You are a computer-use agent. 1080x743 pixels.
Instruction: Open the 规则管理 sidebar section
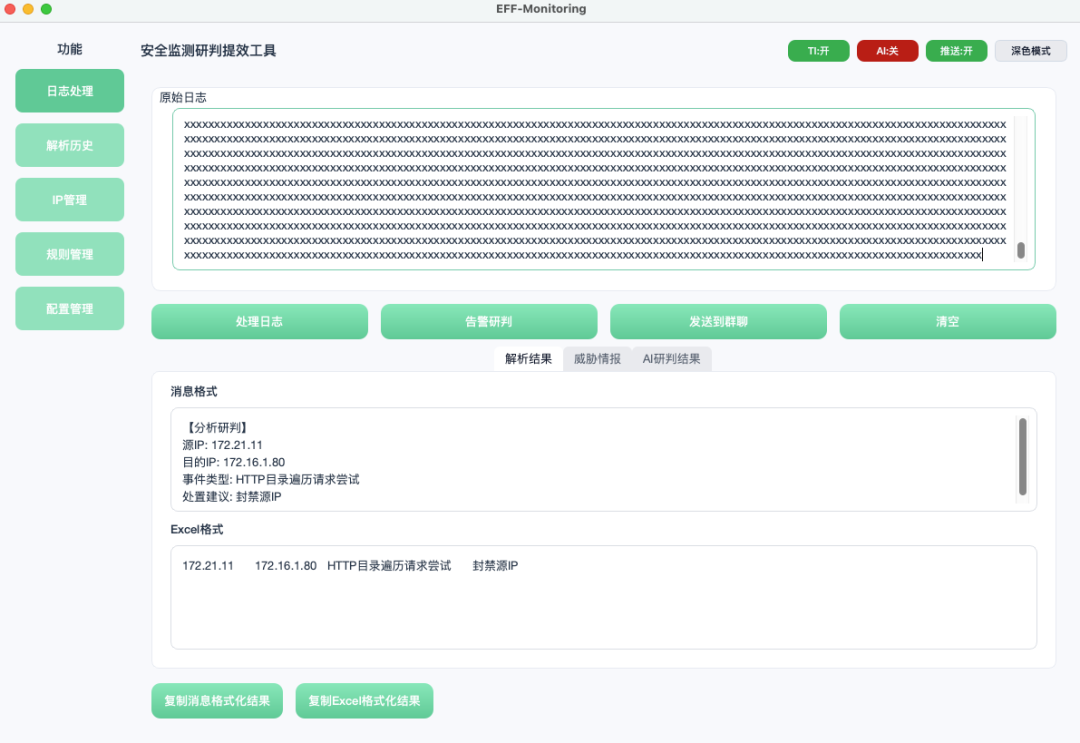point(70,254)
